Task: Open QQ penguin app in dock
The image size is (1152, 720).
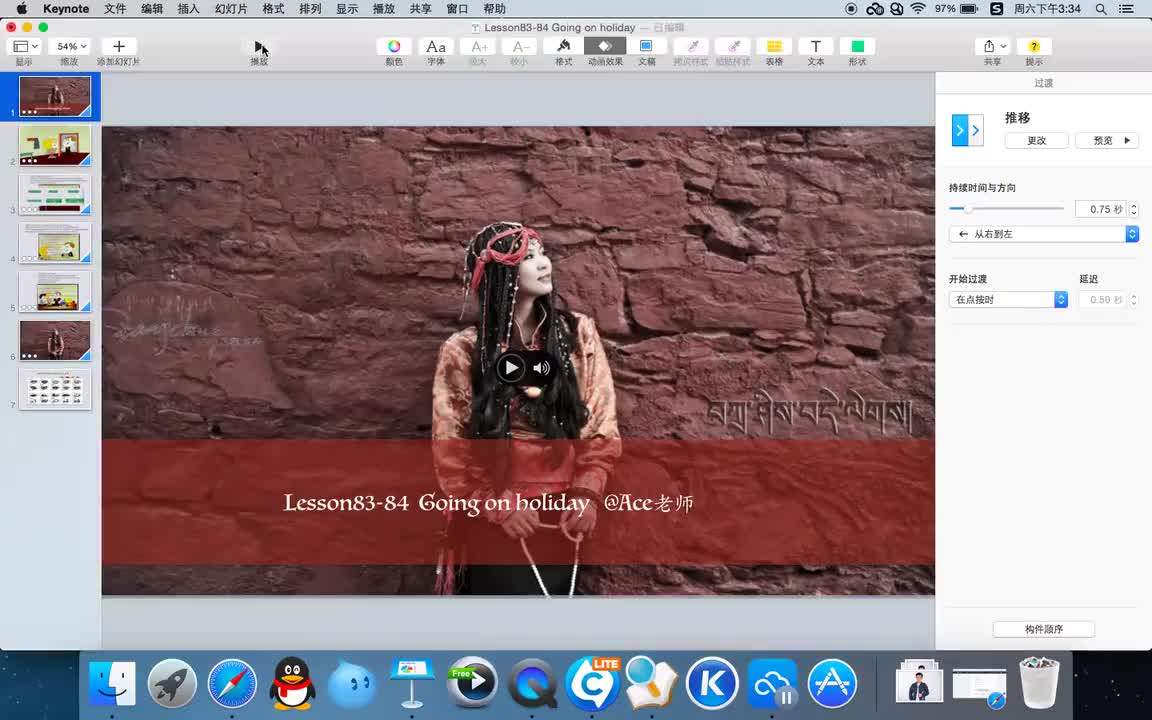Action: (x=292, y=684)
